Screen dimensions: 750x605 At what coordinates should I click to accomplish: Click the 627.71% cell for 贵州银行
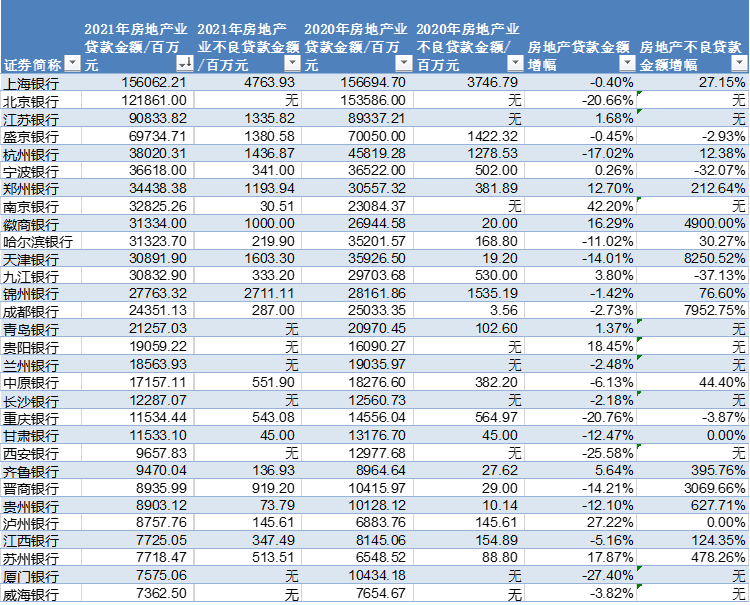click(x=692, y=506)
